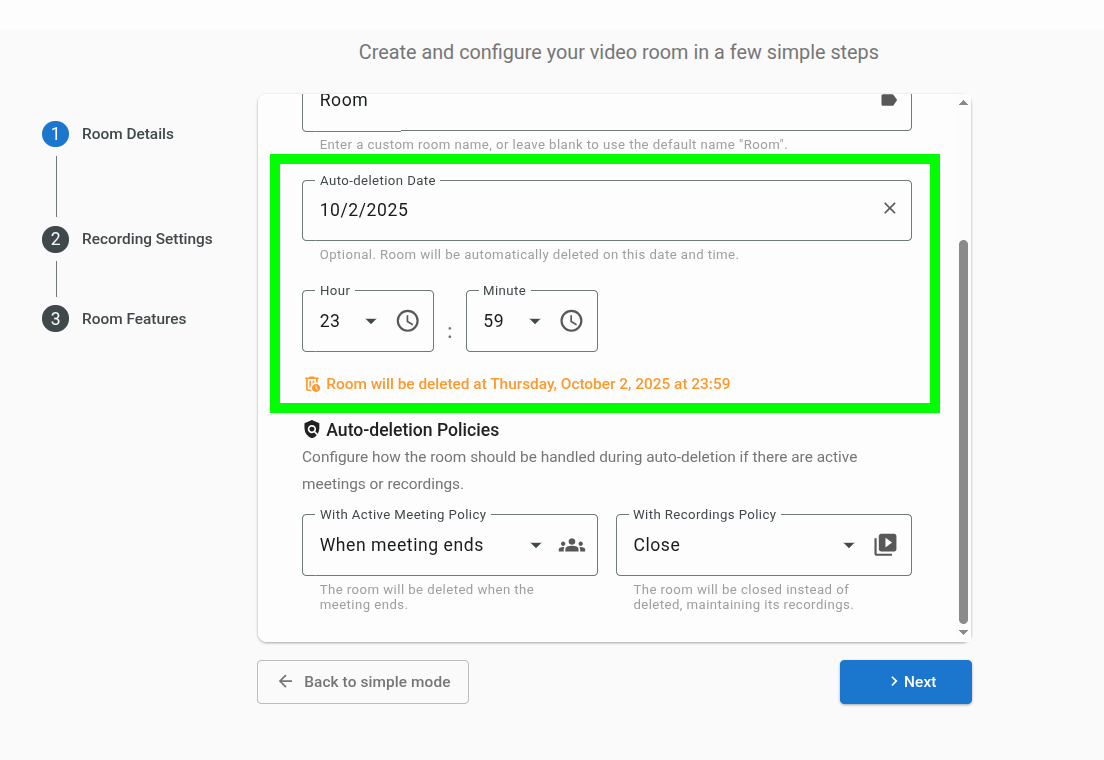Click the tag icon in room name field
The height and width of the screenshot is (760, 1104).
888,100
